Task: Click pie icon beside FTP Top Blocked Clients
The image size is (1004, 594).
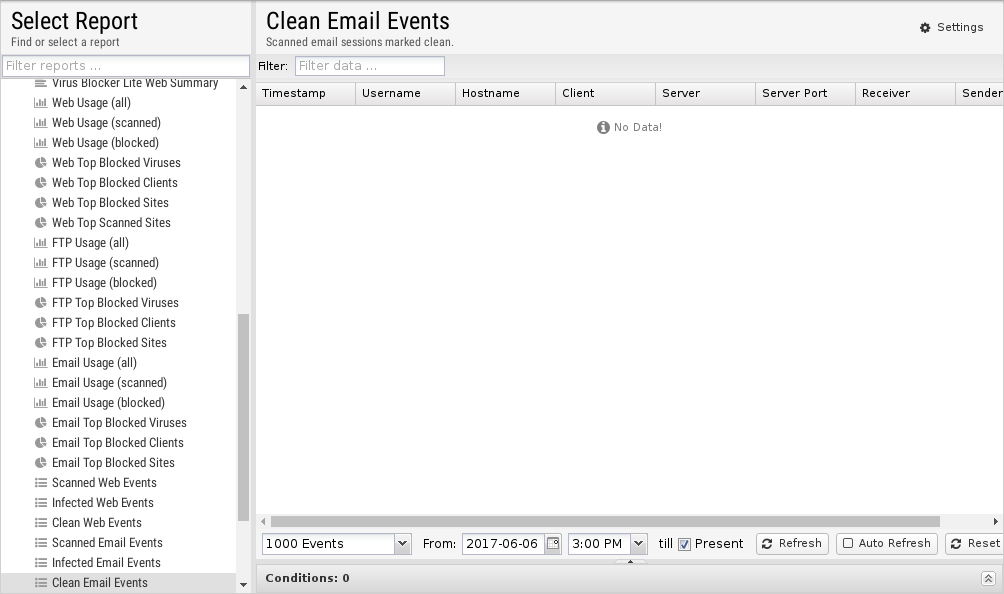Action: (40, 323)
